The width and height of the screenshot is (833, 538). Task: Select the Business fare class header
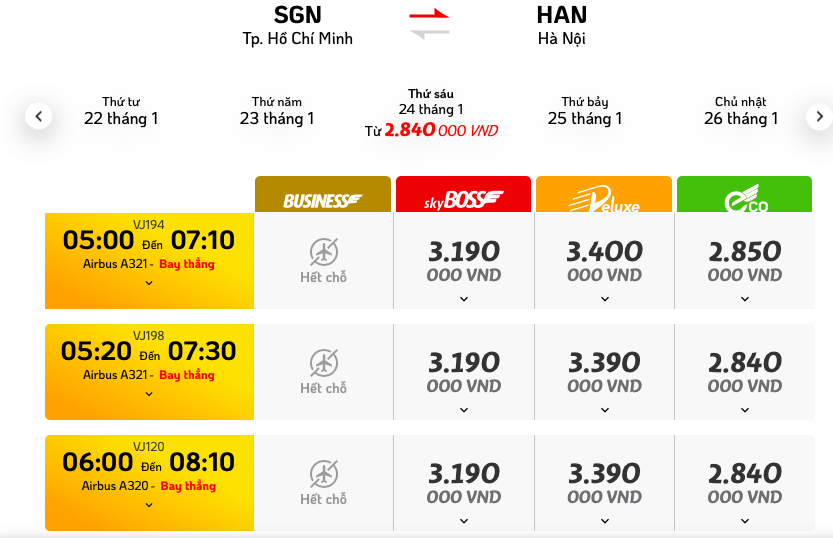(322, 195)
